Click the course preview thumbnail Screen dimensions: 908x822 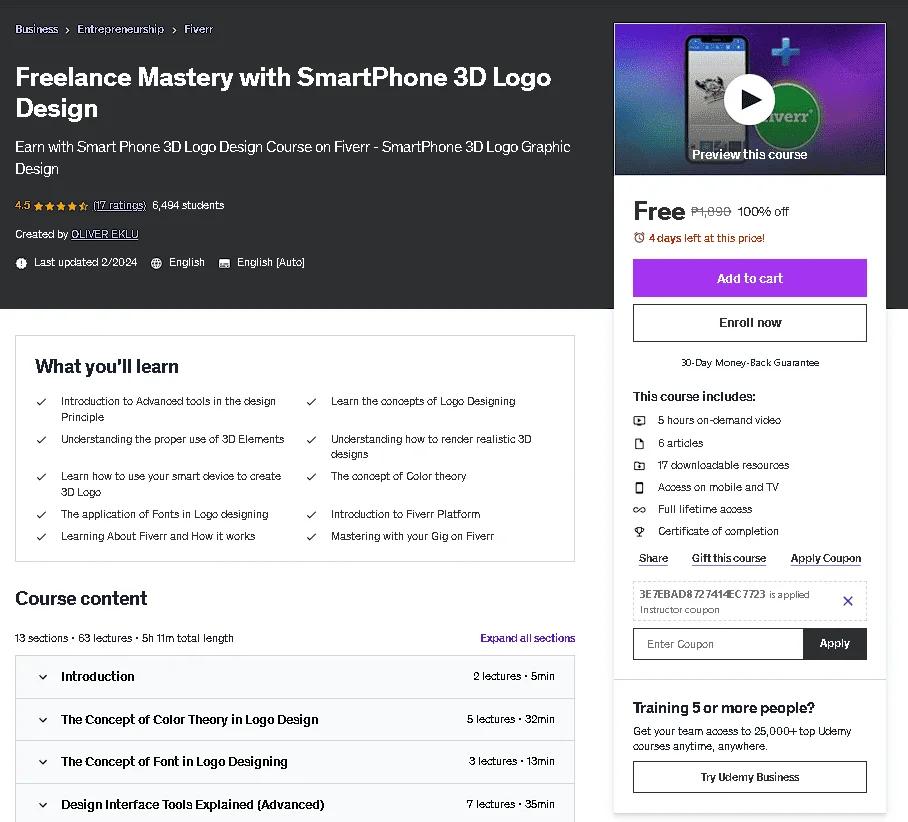pos(749,99)
